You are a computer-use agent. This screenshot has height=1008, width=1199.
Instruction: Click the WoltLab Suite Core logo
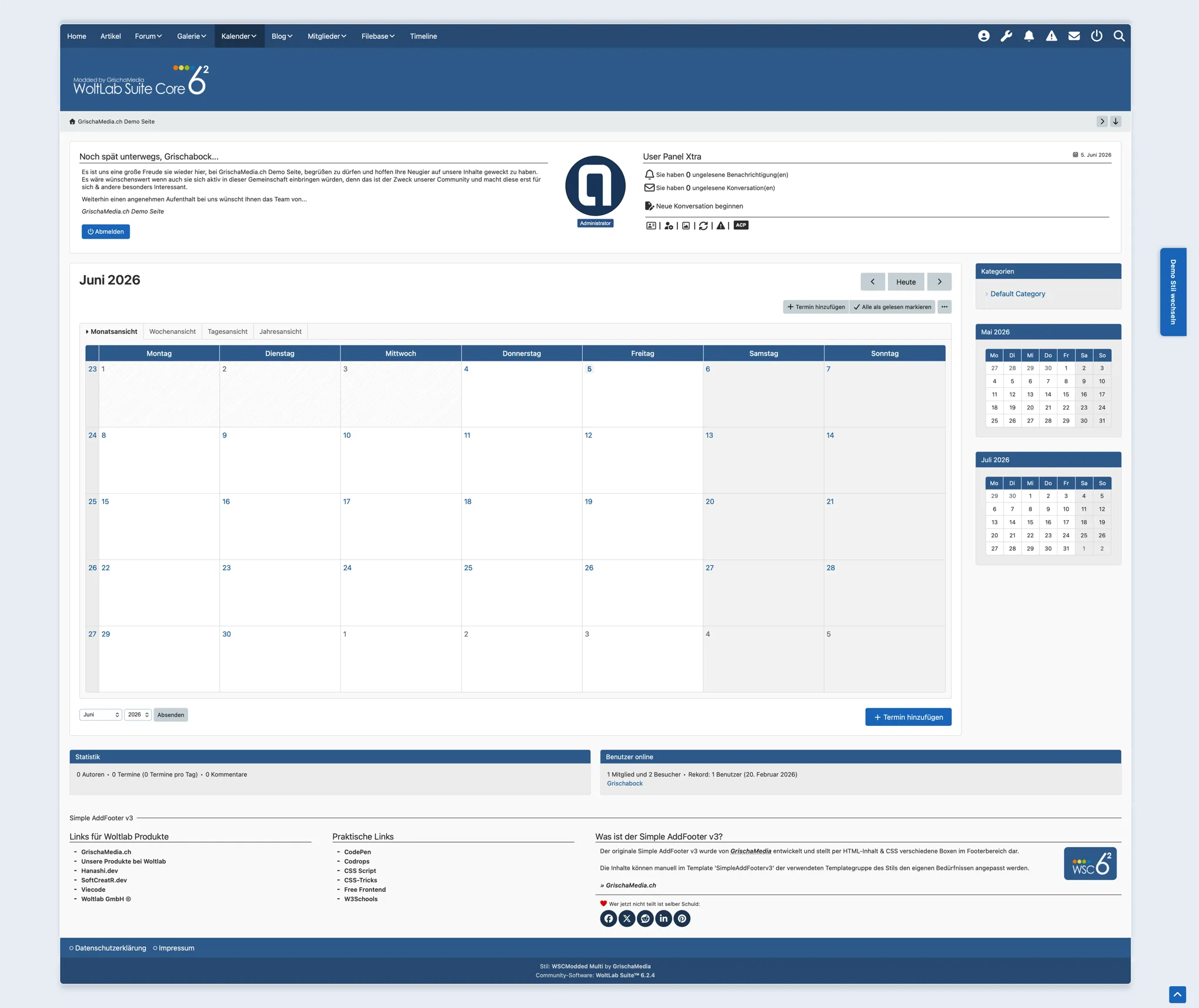[141, 81]
